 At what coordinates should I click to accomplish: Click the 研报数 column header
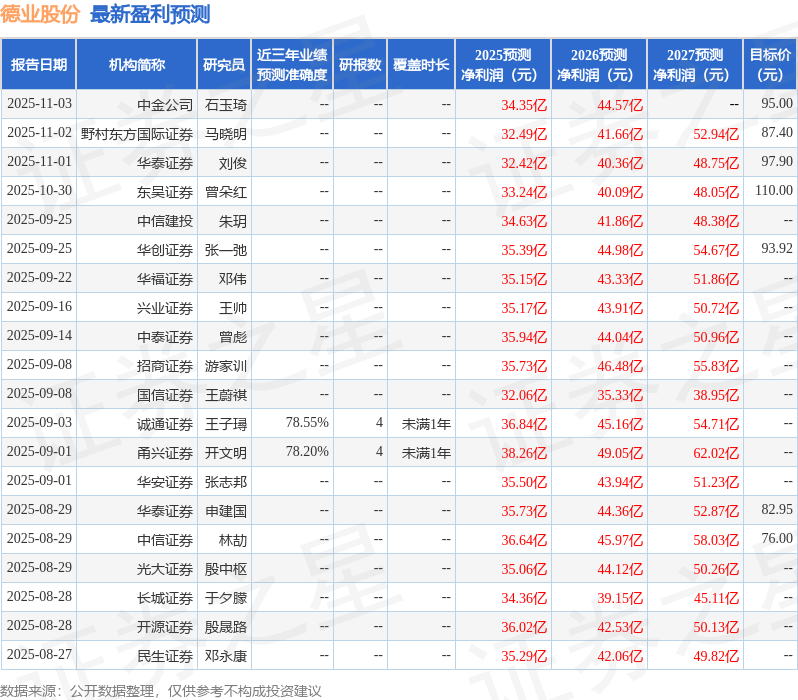click(x=360, y=65)
